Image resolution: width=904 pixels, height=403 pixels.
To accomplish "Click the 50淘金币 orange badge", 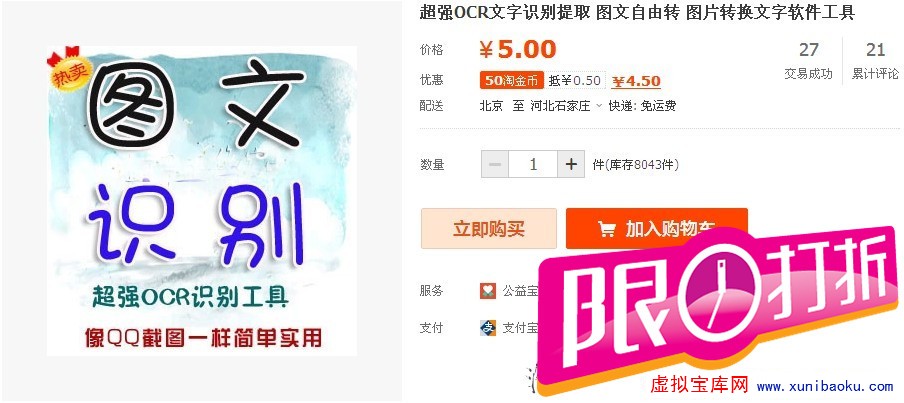I will click(x=511, y=81).
